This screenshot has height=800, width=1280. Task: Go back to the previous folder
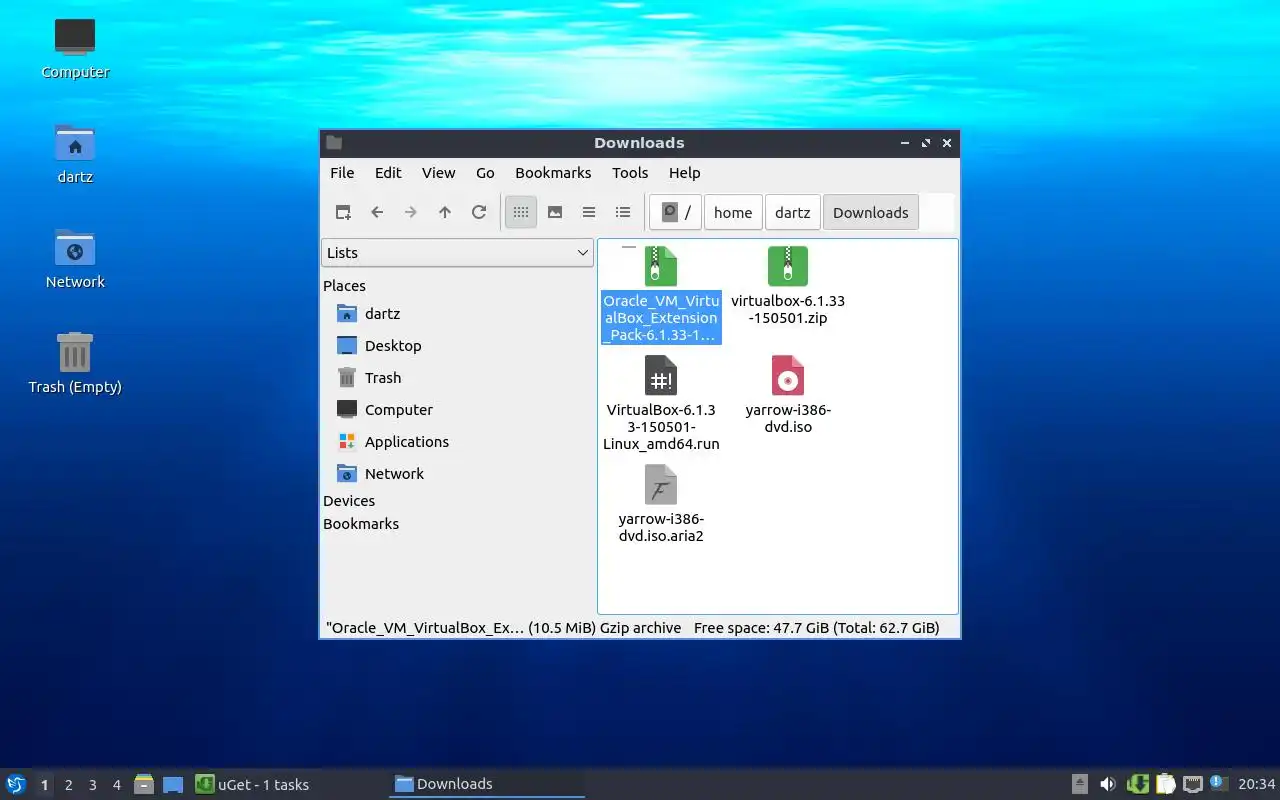click(377, 212)
